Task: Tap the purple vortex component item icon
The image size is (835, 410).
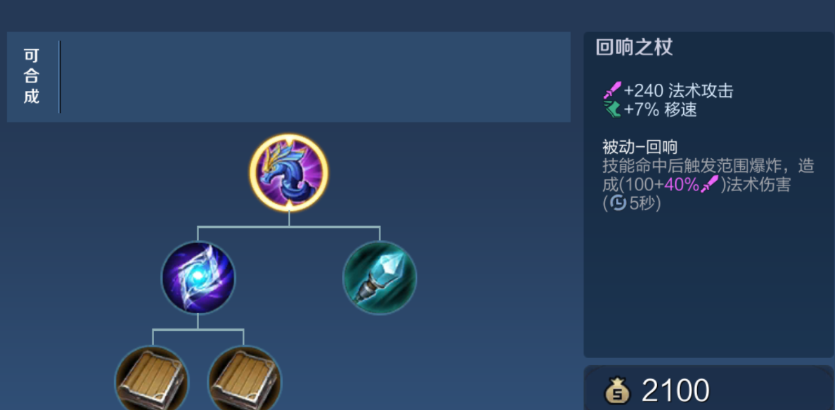Action: coord(198,277)
